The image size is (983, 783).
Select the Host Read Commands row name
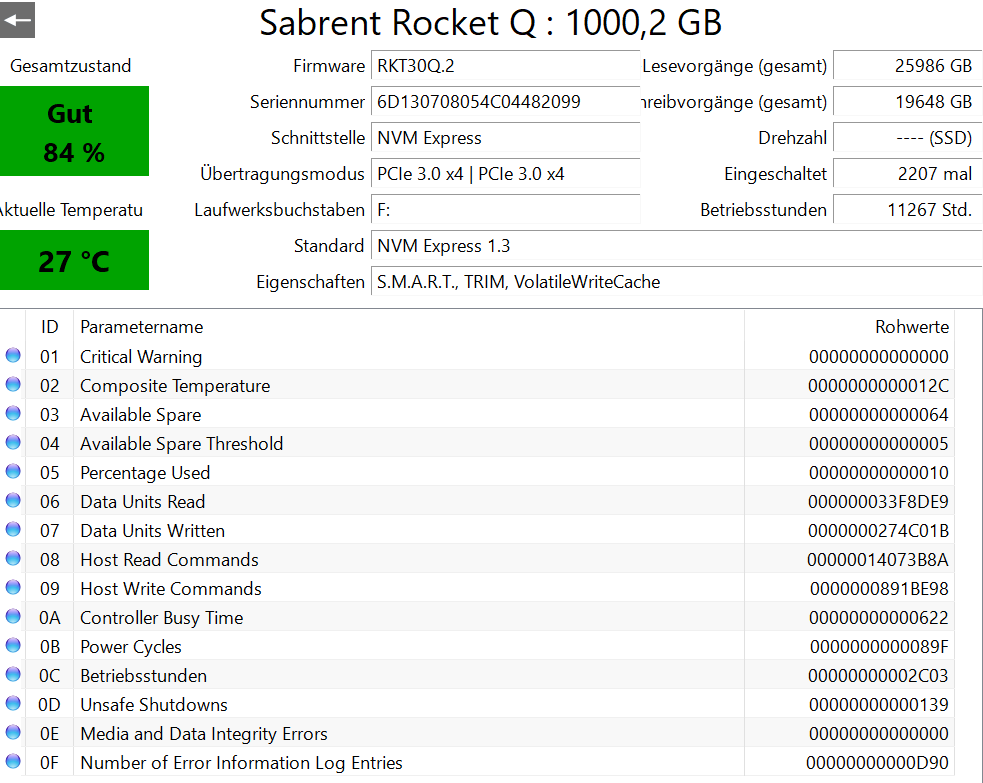click(x=169, y=560)
